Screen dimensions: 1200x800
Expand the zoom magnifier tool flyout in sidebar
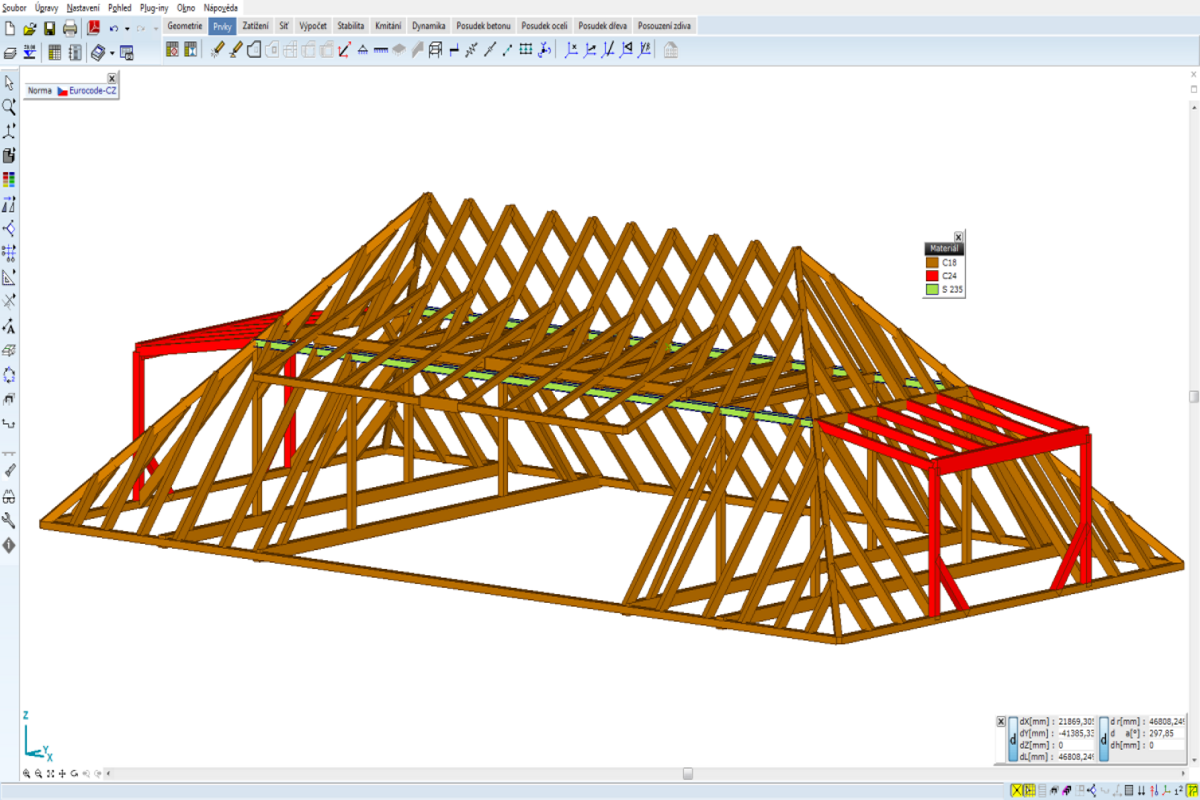click(x=10, y=107)
